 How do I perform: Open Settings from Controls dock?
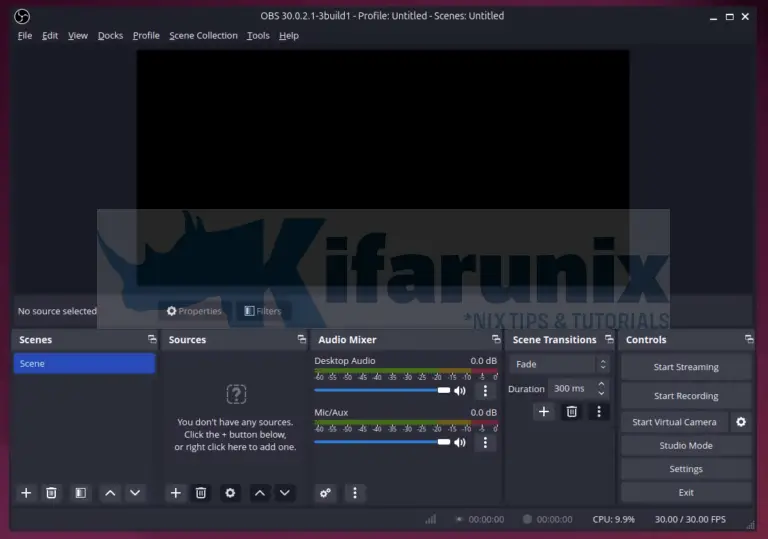686,469
